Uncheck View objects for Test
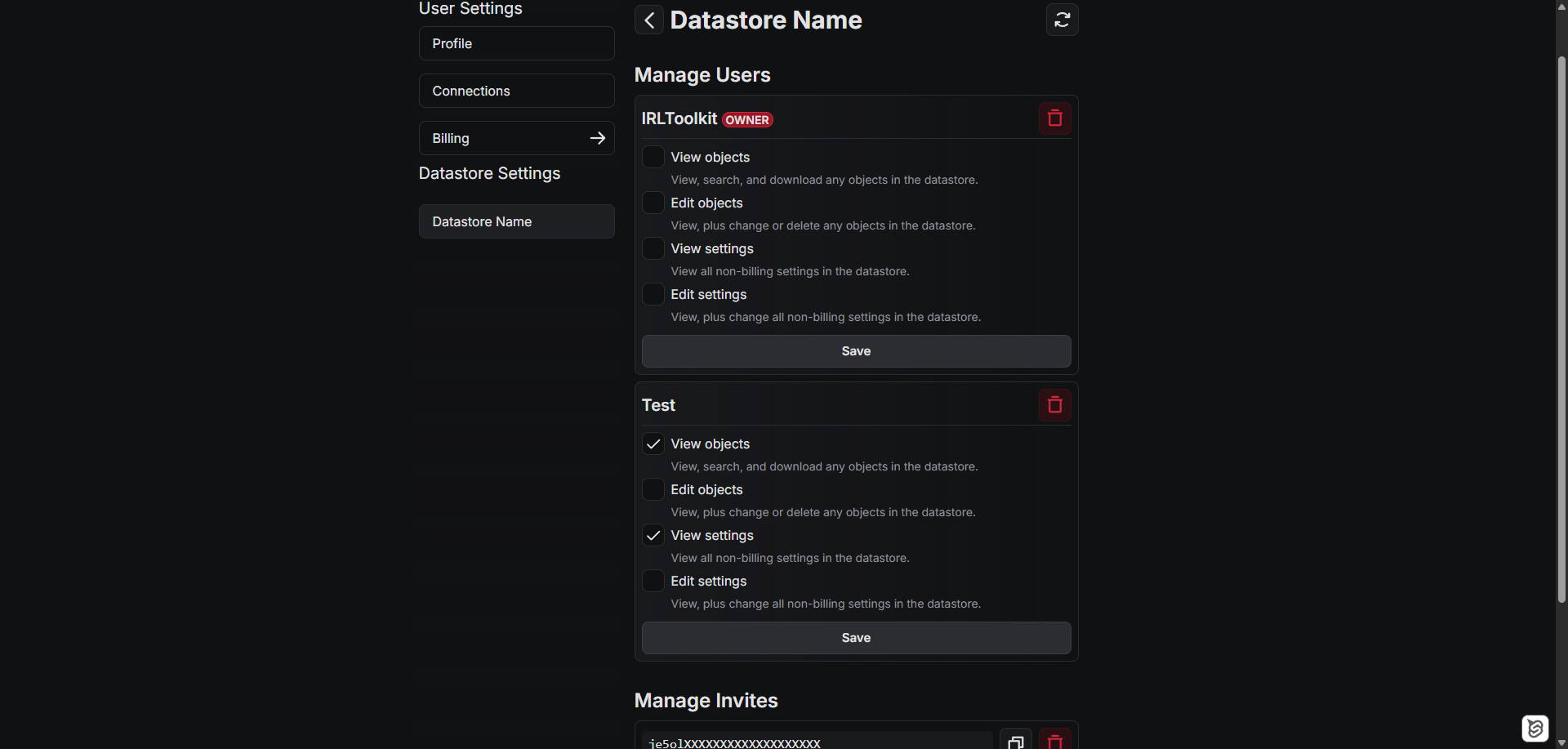Image resolution: width=1568 pixels, height=749 pixels. [x=653, y=444]
